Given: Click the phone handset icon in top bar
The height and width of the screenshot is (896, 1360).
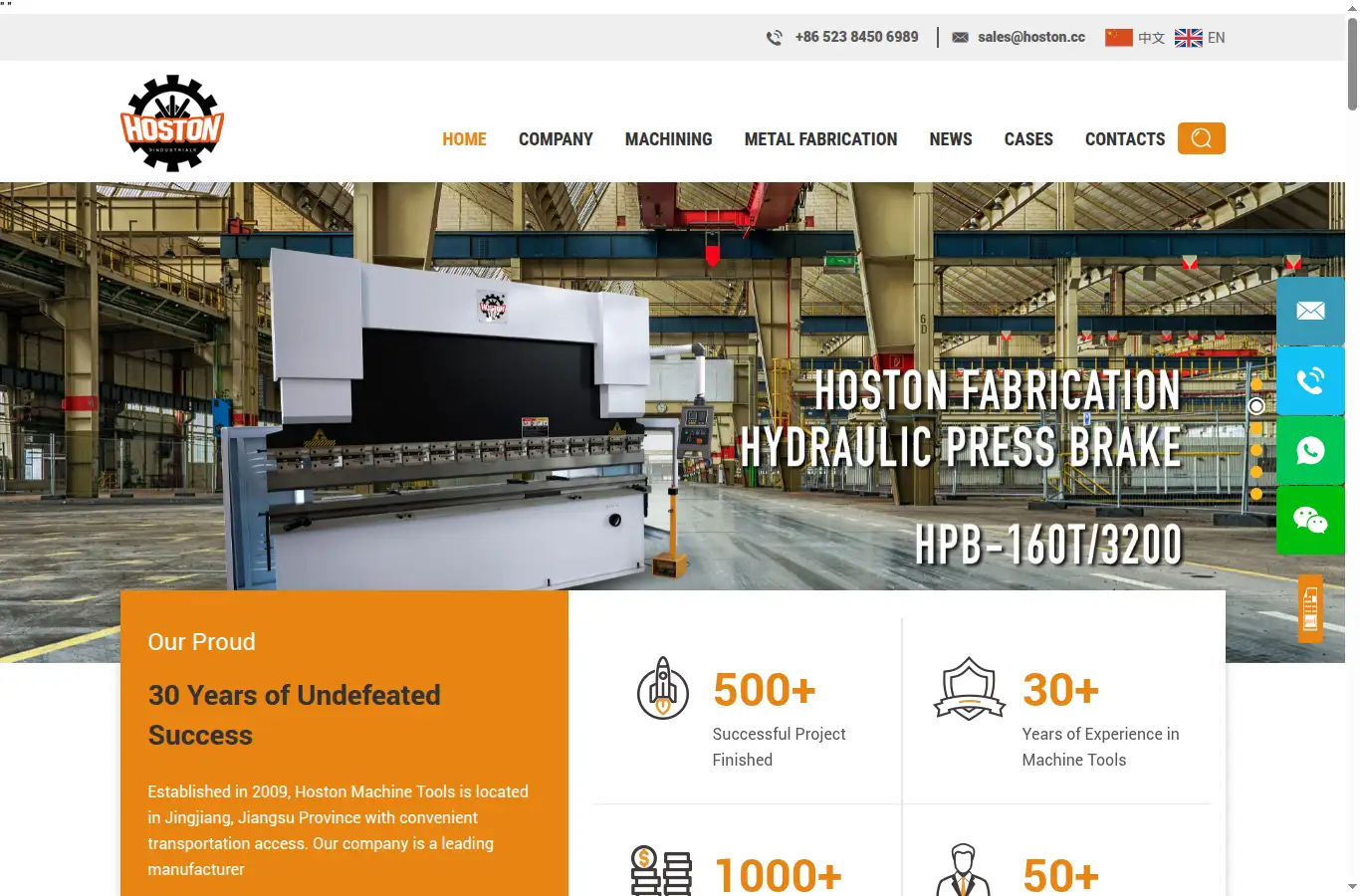Looking at the screenshot, I should click(x=774, y=38).
